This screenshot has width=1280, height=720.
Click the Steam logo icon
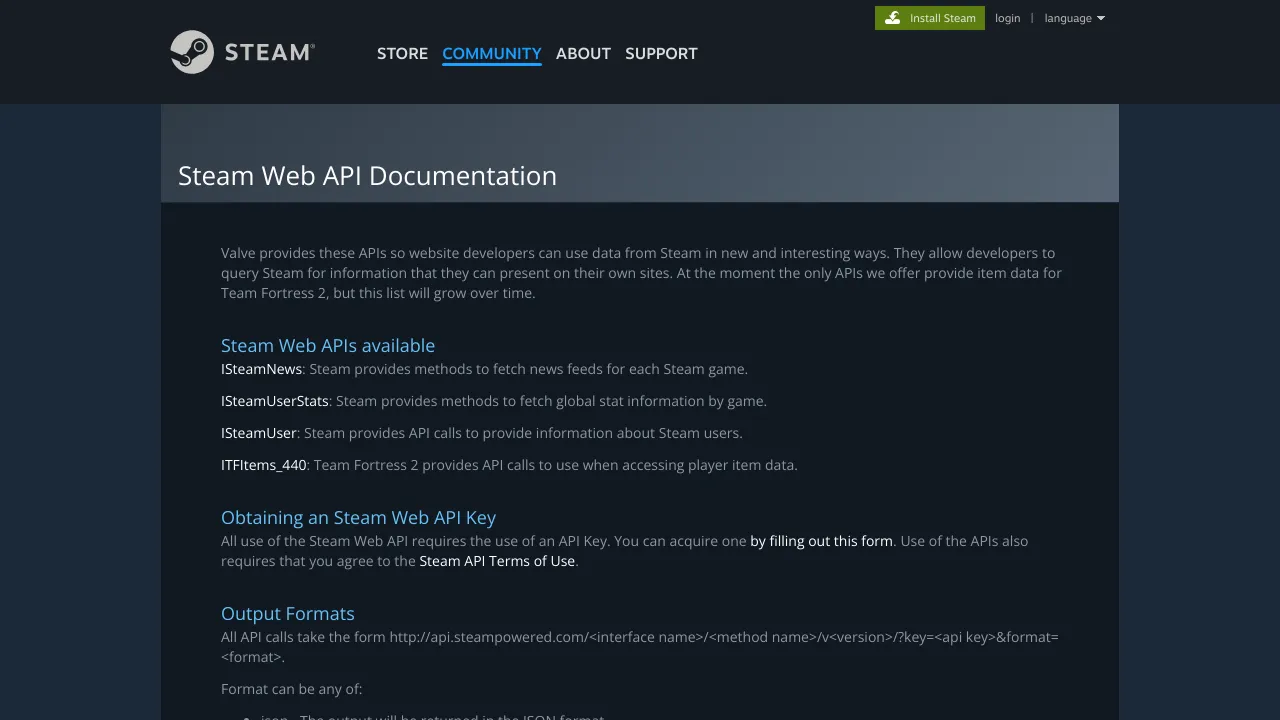pos(192,52)
